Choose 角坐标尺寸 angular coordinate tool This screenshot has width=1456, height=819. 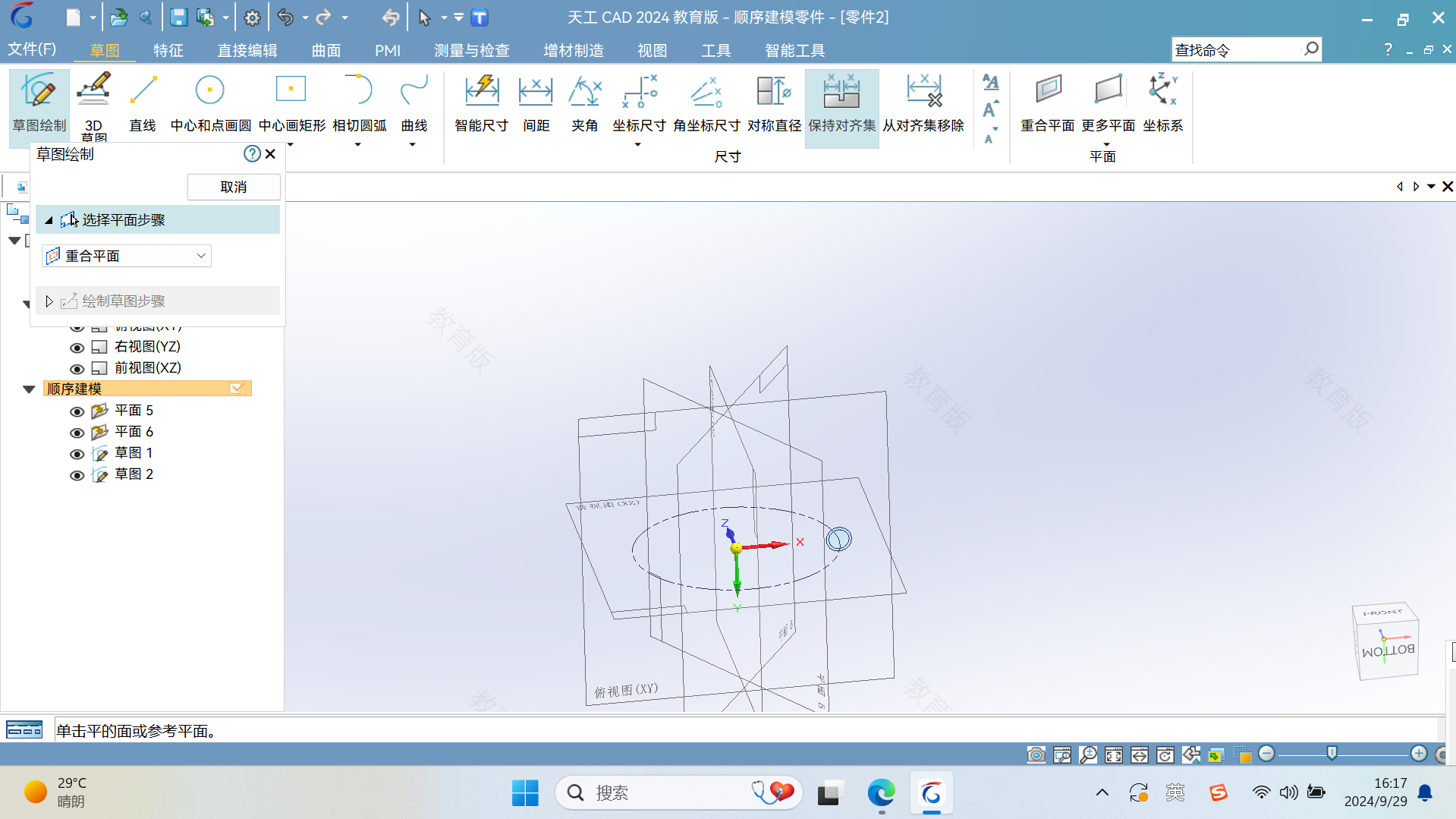[x=706, y=103]
